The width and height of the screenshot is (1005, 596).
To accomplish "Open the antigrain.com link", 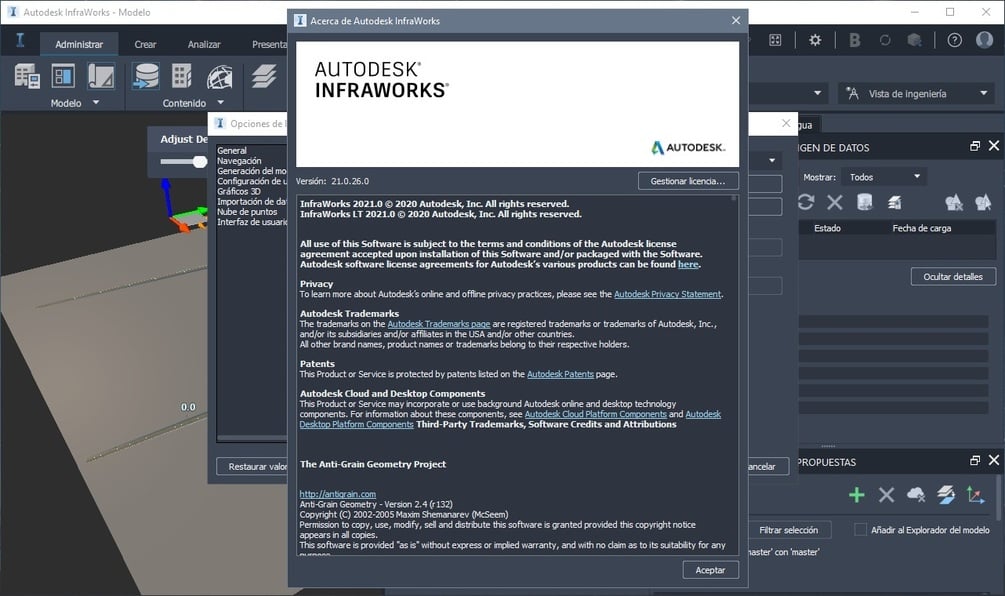I will click(x=338, y=494).
